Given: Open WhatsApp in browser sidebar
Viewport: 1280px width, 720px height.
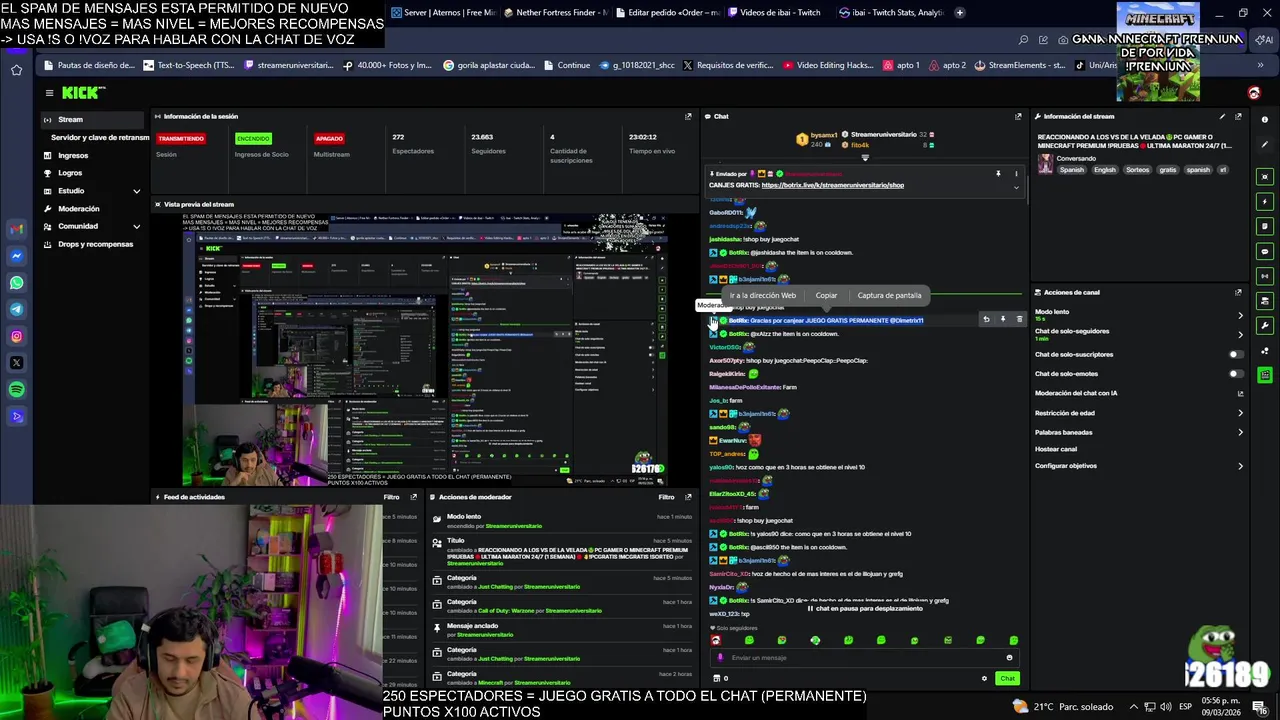Looking at the screenshot, I should [16, 283].
